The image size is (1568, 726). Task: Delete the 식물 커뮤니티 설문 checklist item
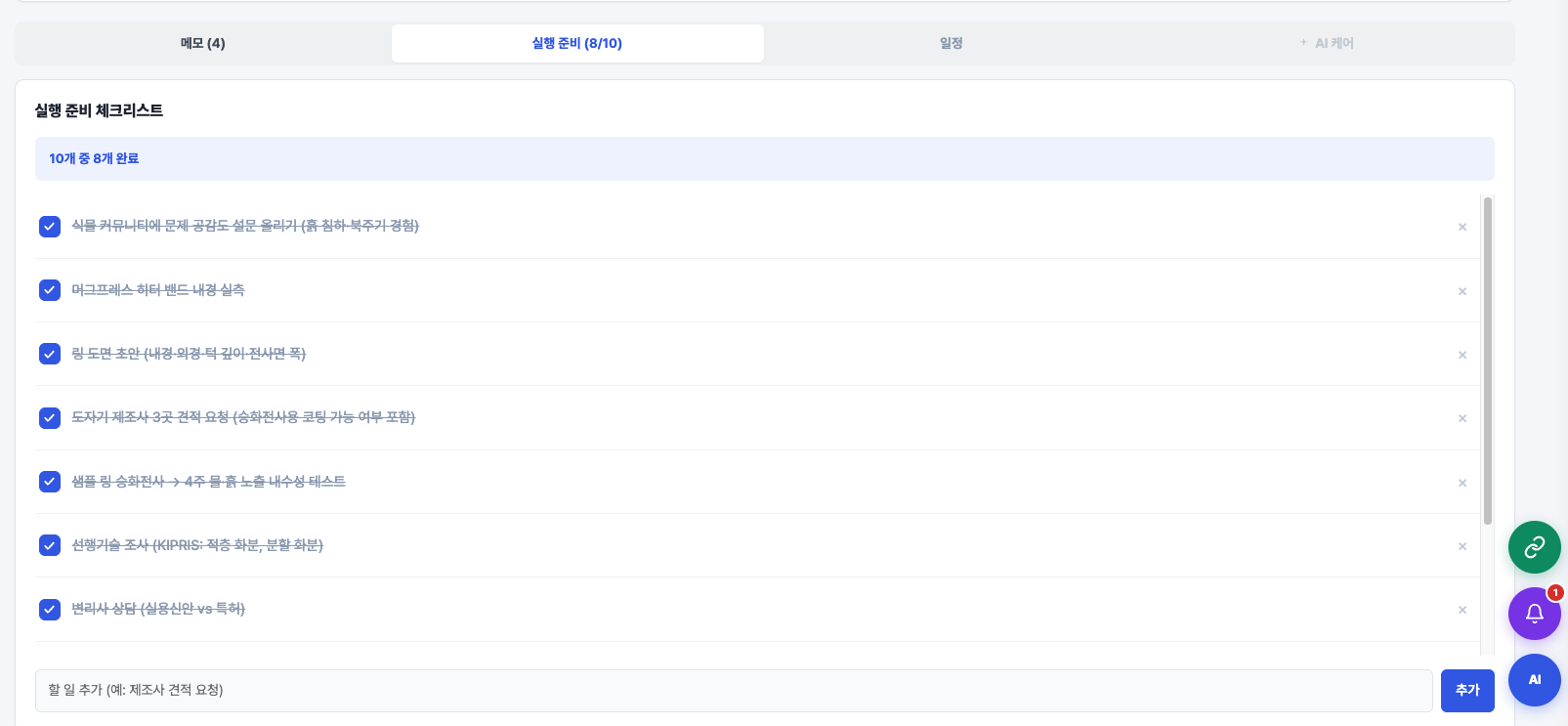tap(1462, 227)
